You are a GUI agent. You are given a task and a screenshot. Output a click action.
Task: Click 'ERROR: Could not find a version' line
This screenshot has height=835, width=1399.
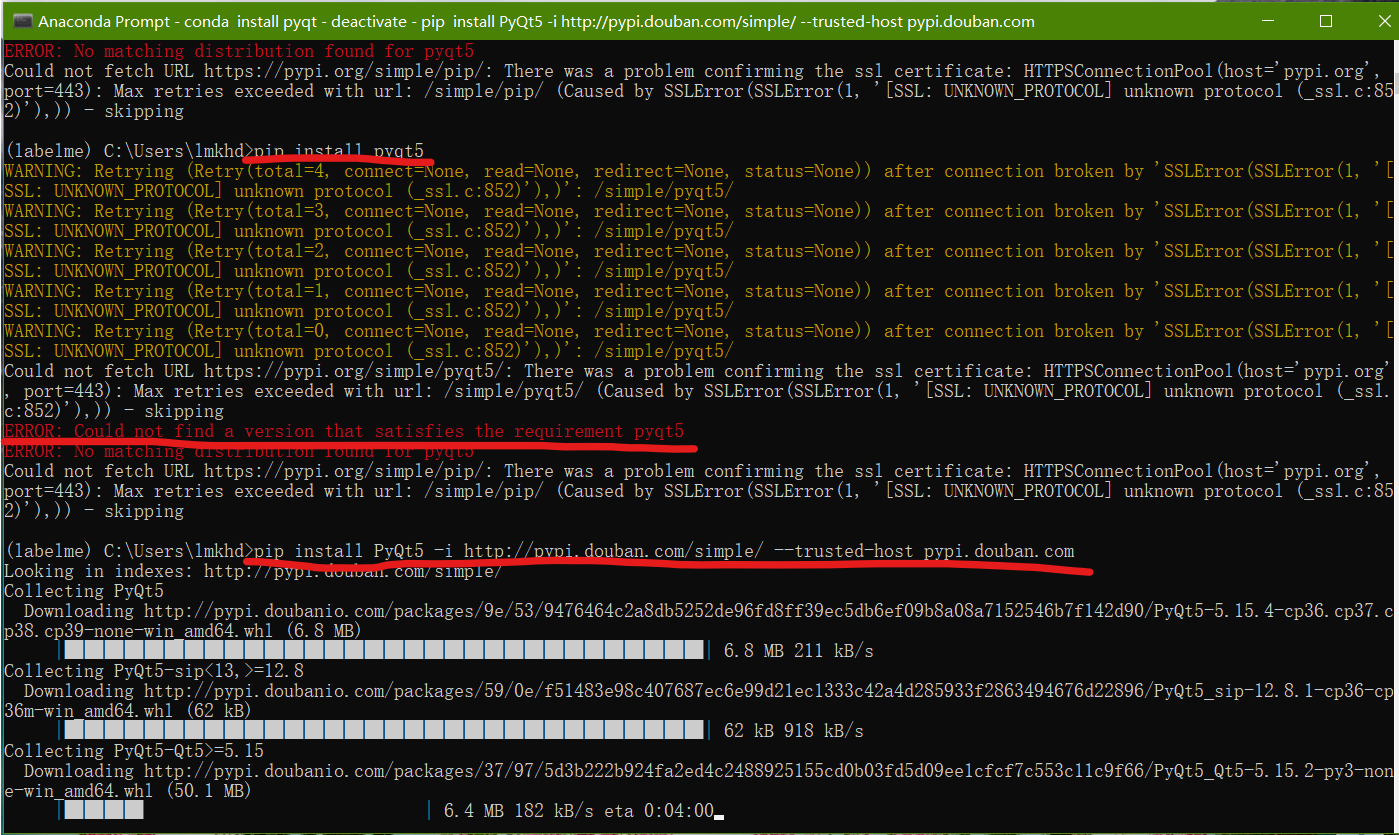[x=344, y=431]
